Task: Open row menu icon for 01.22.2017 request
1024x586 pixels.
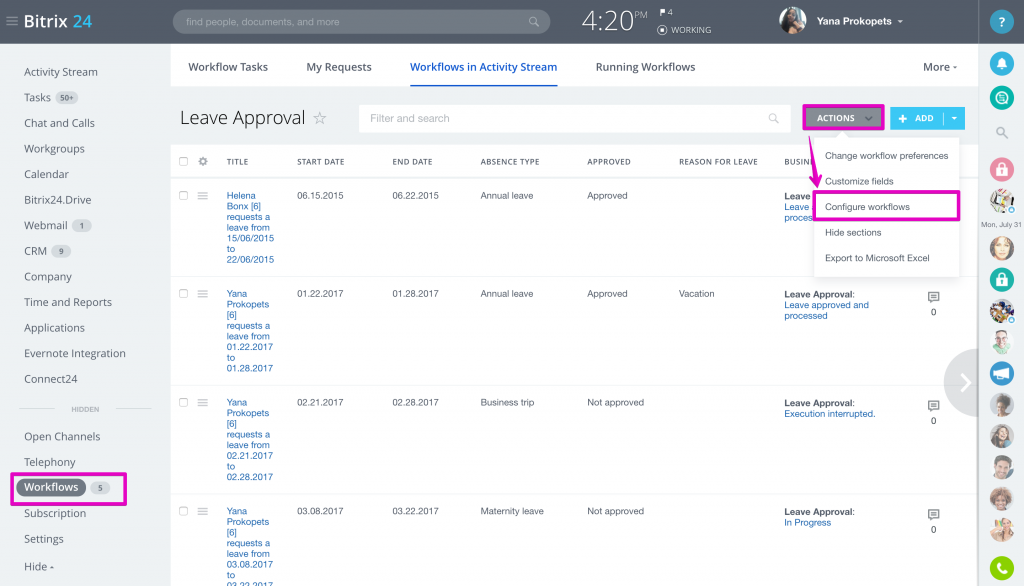Action: pos(203,294)
